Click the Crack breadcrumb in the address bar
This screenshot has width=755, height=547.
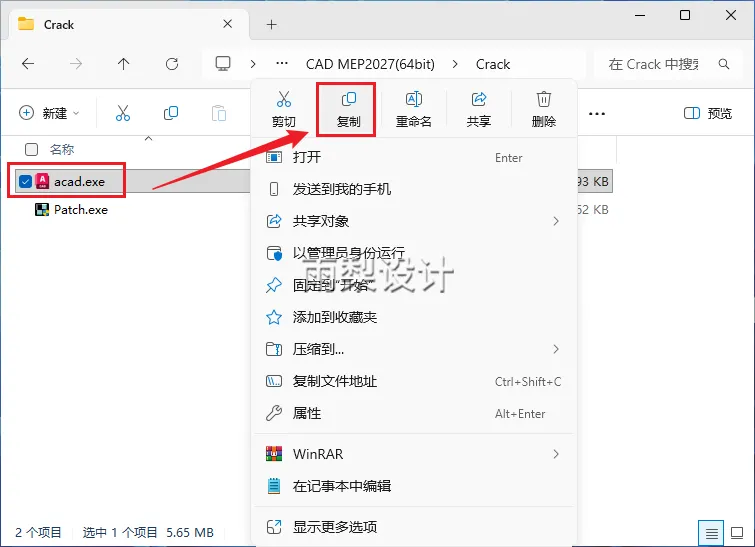pos(493,64)
